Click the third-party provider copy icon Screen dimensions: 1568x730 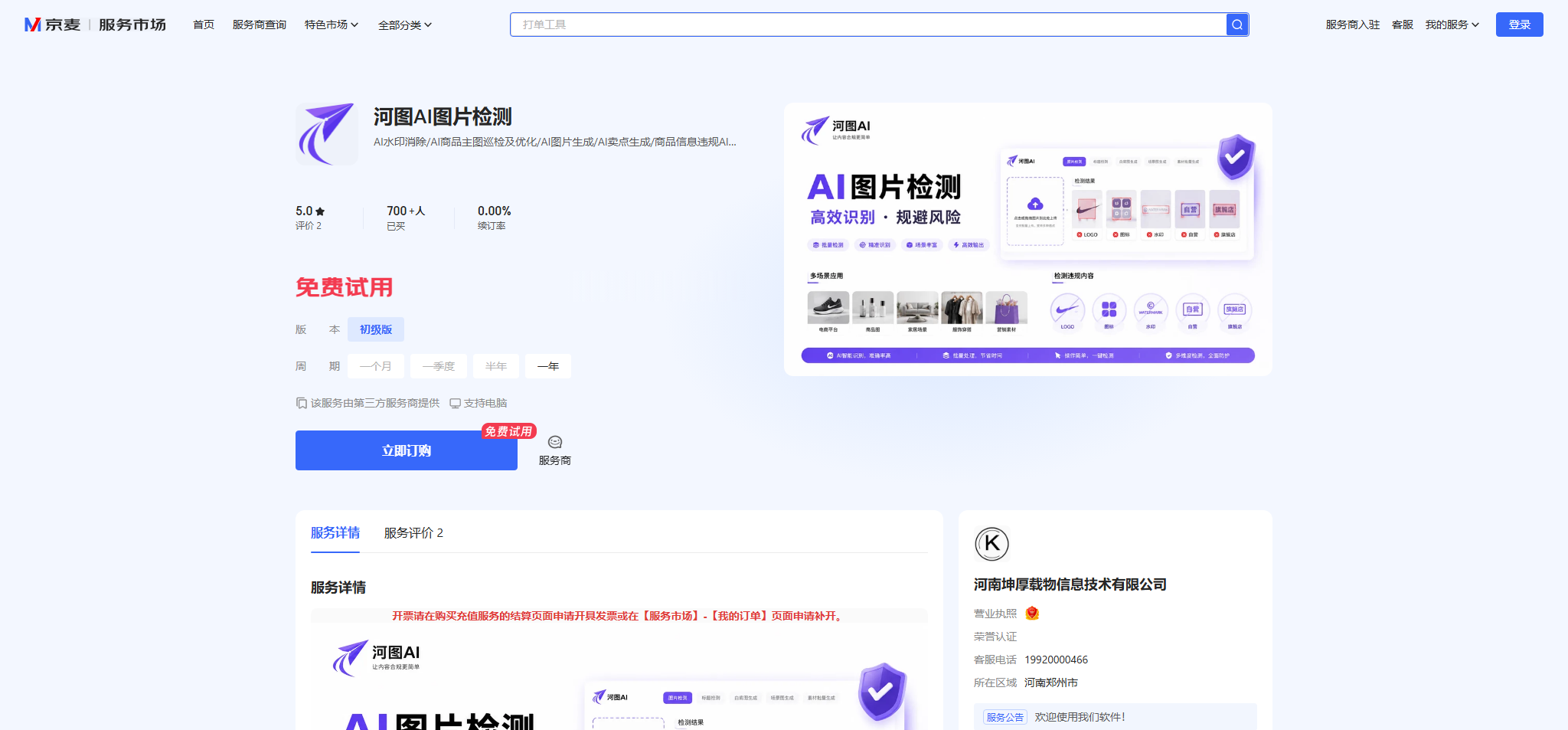click(302, 403)
